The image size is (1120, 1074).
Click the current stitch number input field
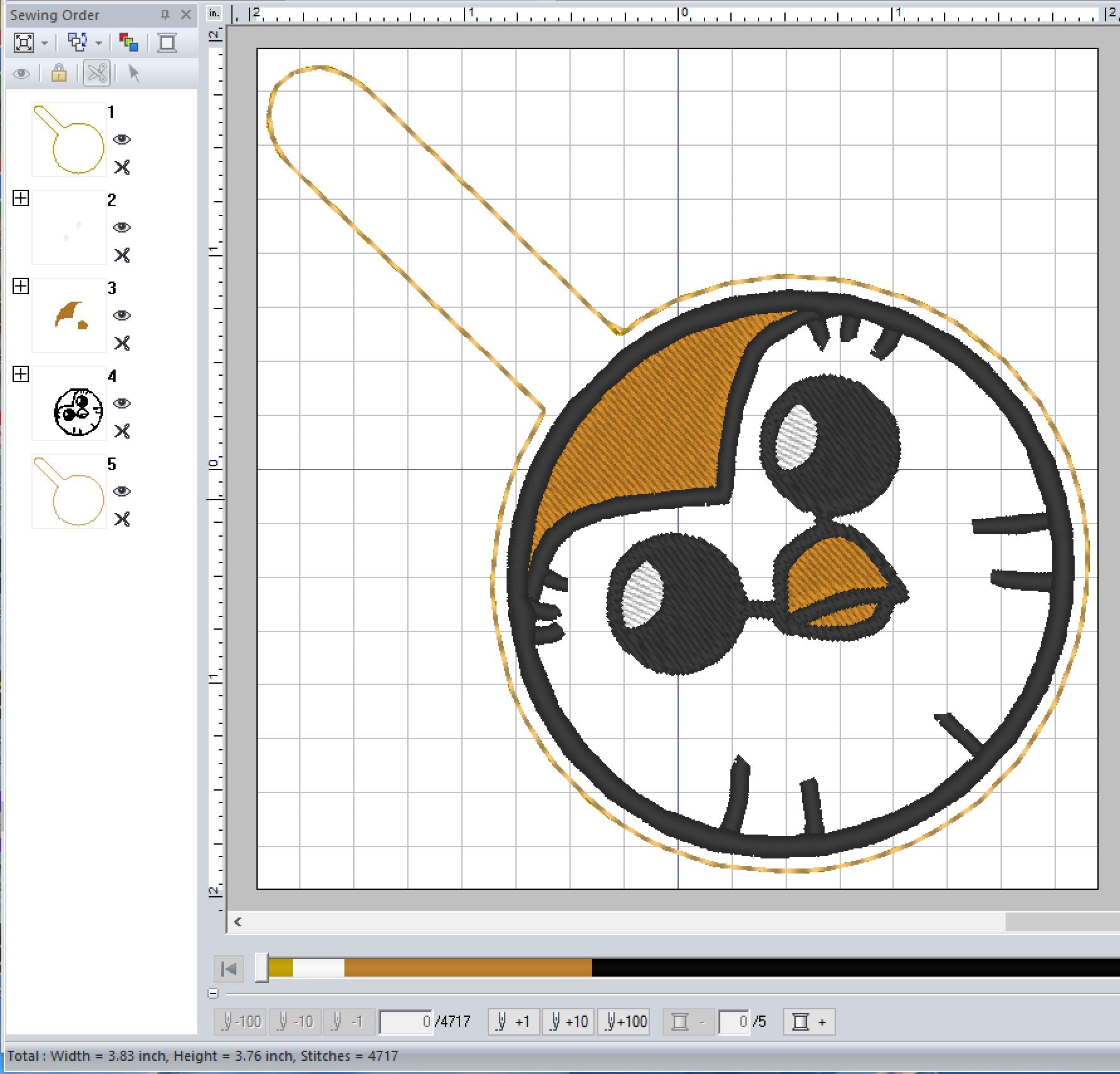tap(406, 1022)
